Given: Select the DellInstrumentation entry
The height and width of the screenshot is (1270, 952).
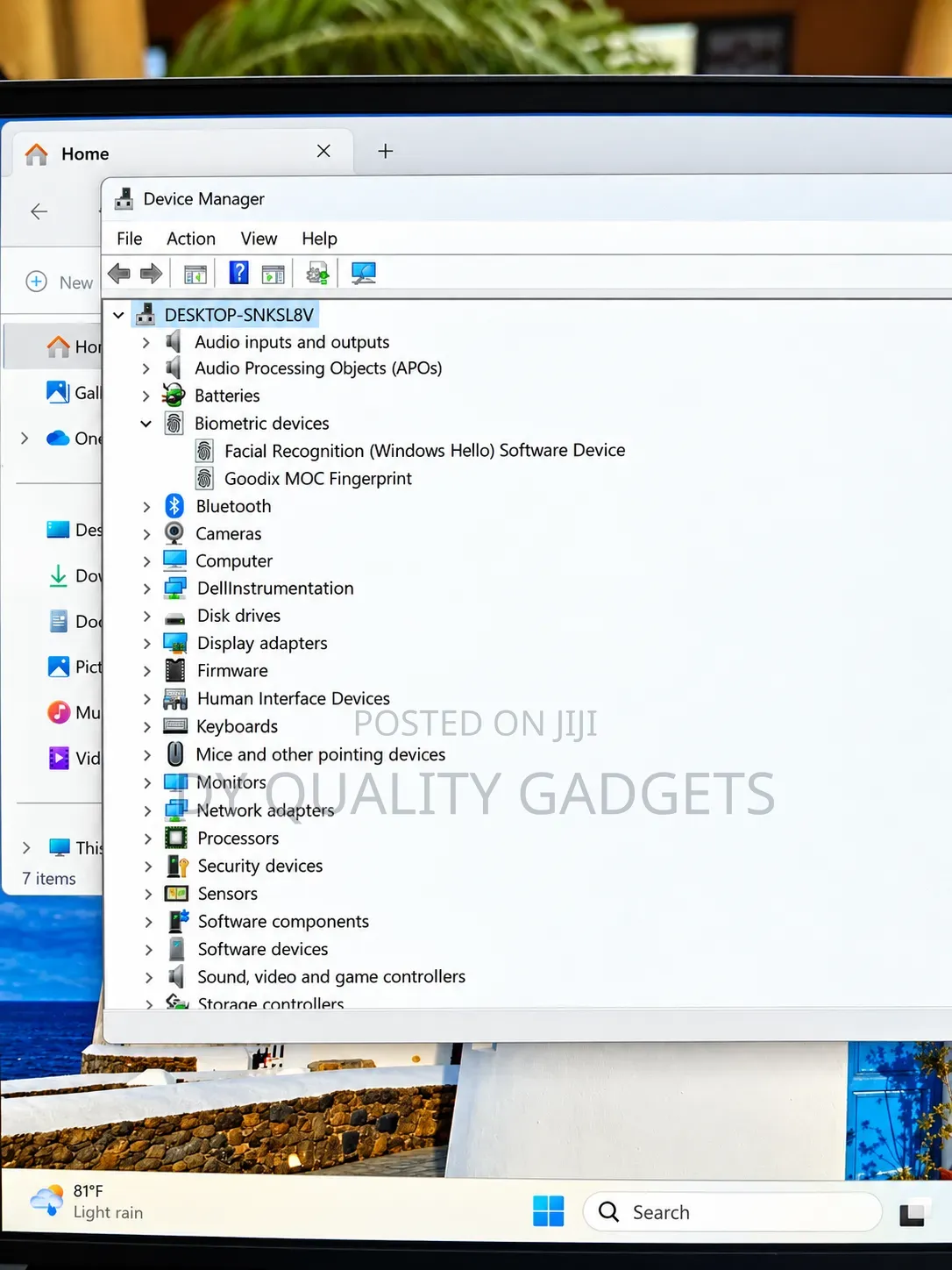Looking at the screenshot, I should click(275, 589).
